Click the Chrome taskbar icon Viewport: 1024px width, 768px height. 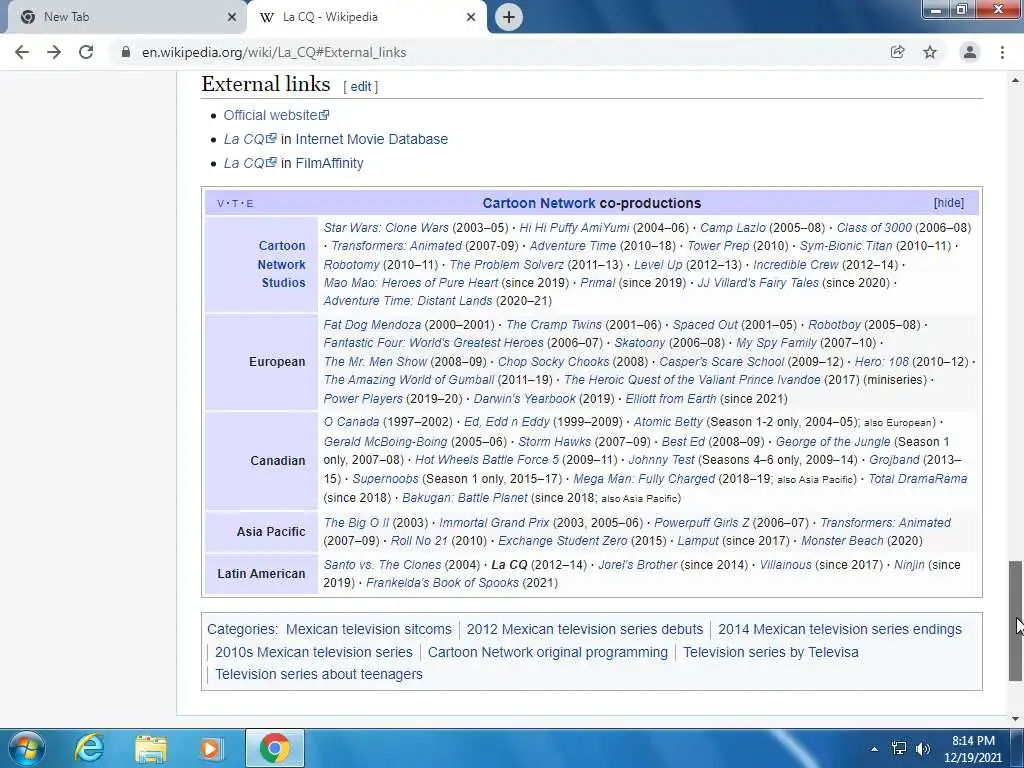275,748
